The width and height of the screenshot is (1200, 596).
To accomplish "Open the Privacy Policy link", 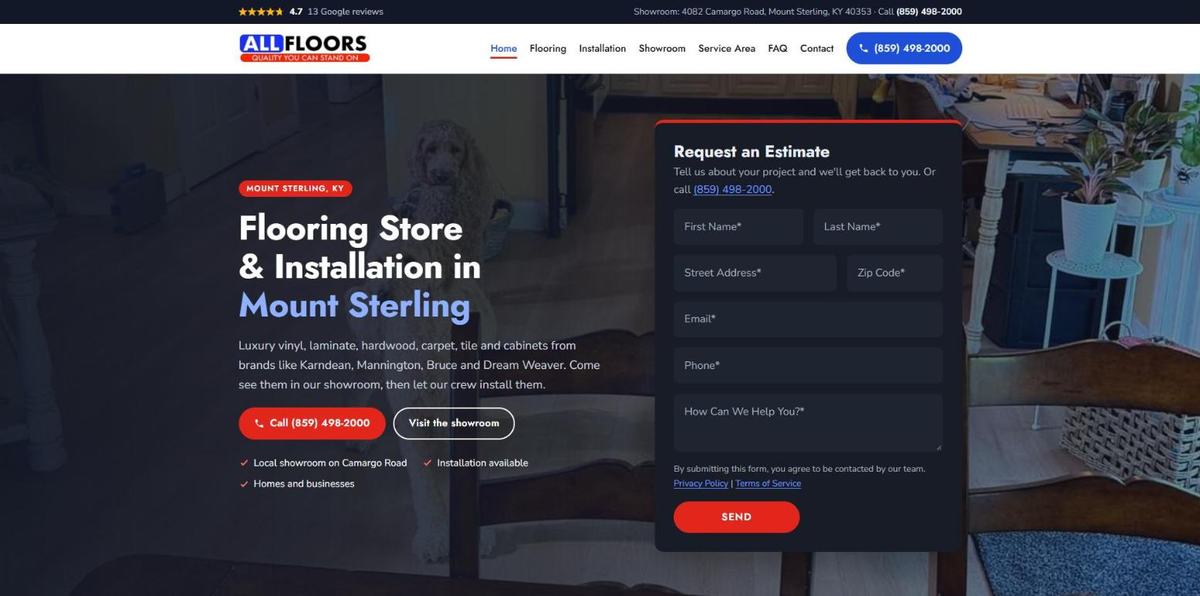I will tap(701, 483).
